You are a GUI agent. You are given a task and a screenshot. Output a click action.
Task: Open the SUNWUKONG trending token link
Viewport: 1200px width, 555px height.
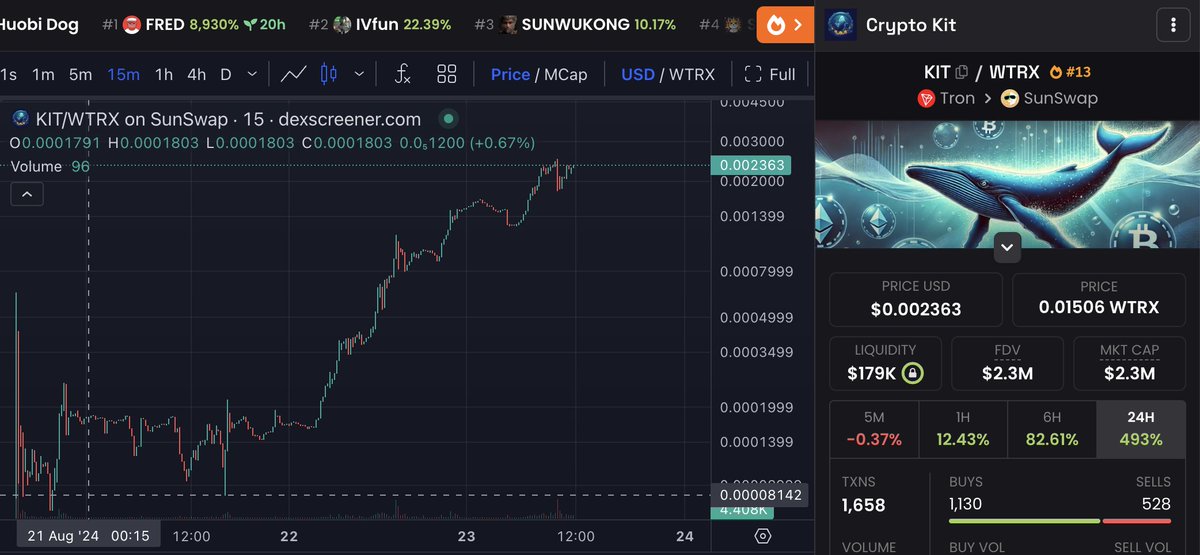point(575,24)
